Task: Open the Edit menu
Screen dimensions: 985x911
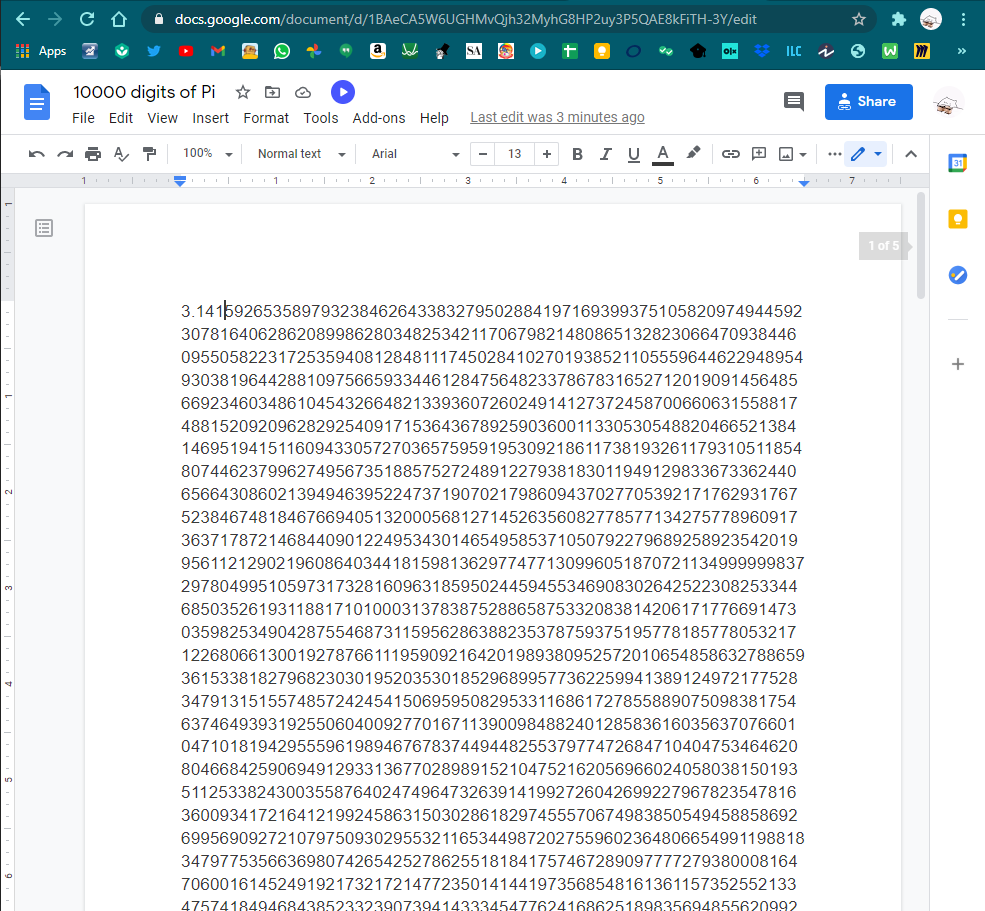Action: [121, 118]
